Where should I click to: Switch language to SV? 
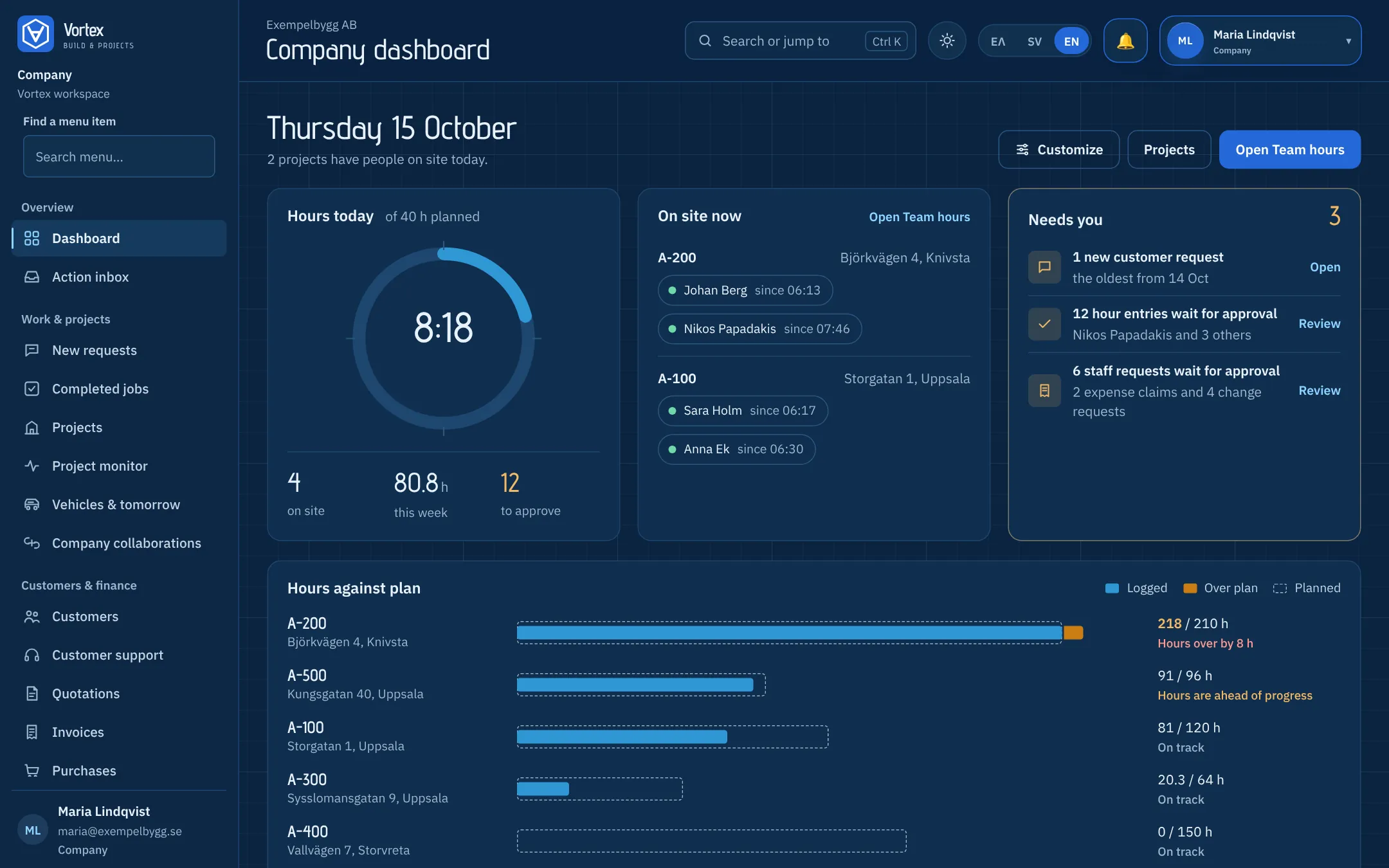(1034, 41)
